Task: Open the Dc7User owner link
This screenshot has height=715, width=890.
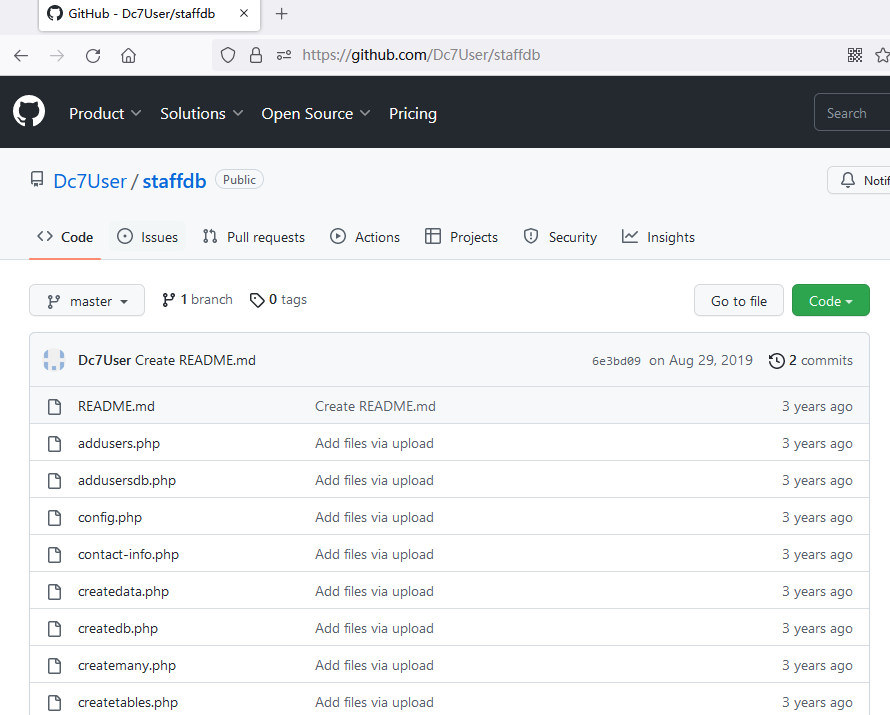Action: coord(90,181)
